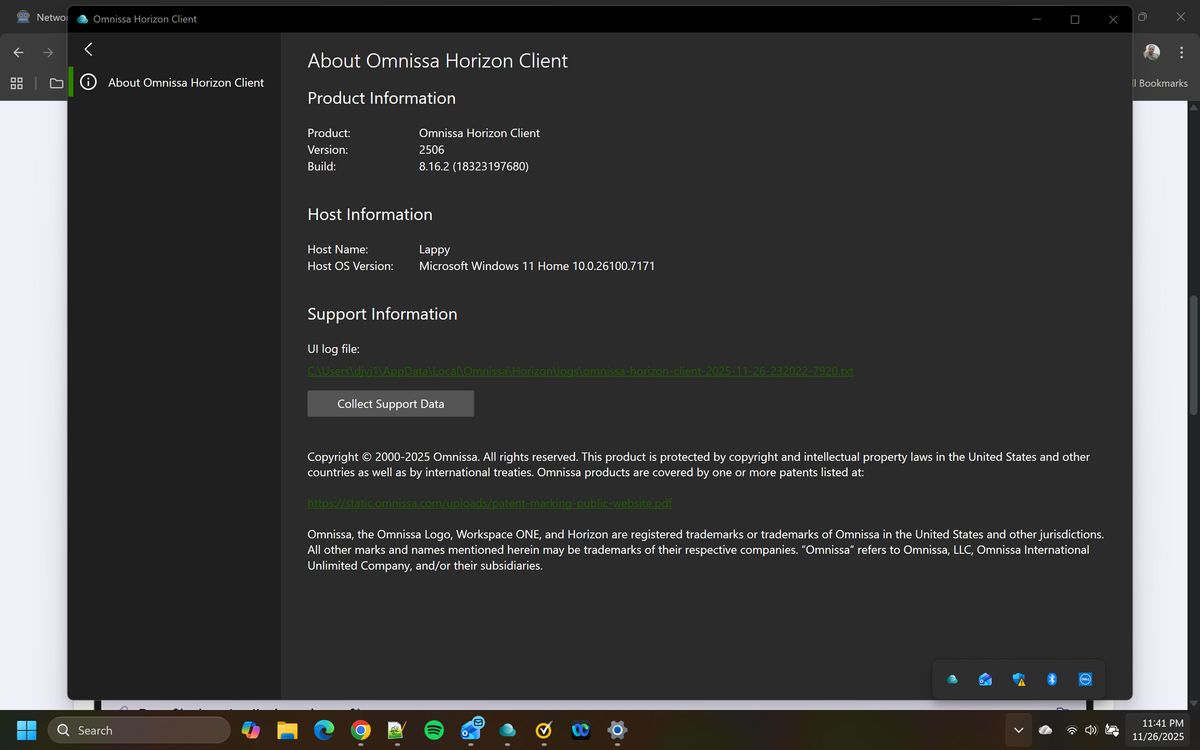This screenshot has height=750, width=1200.
Task: Click Omnissa Horizon icon in tray overflow
Action: (x=952, y=680)
